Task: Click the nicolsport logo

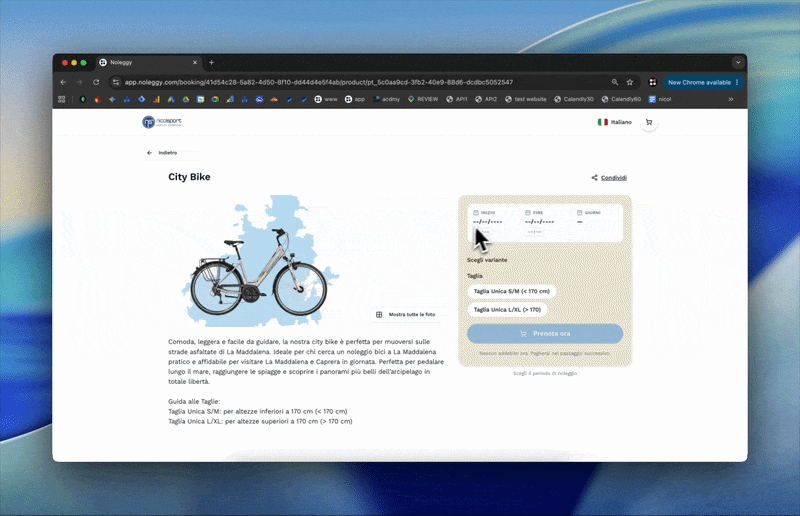Action: [162, 122]
